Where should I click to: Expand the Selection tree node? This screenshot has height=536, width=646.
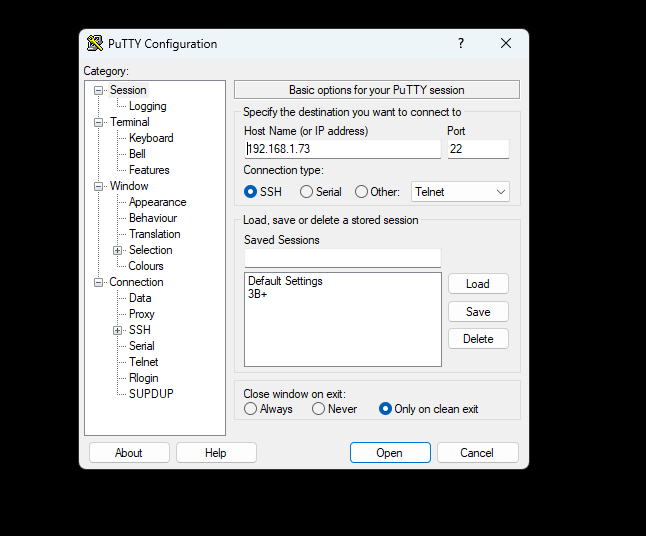[x=117, y=250]
